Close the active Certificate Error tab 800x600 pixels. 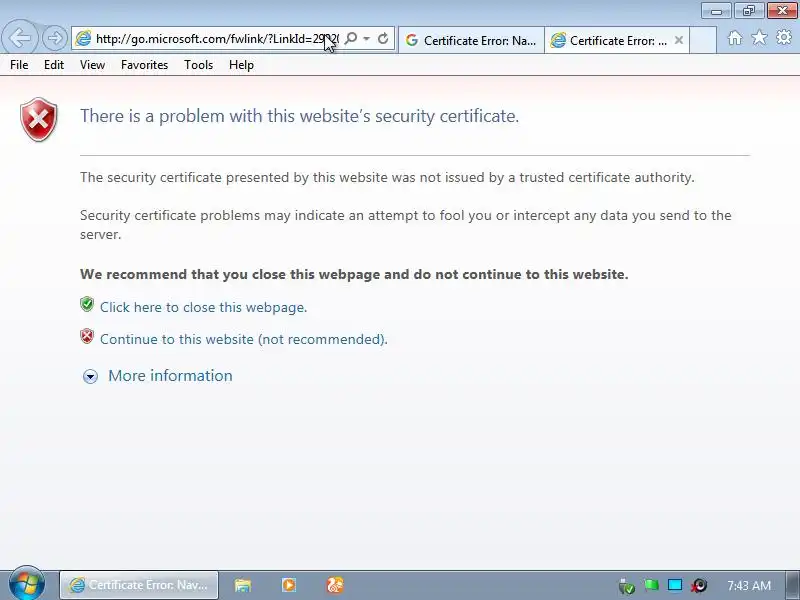pyautogui.click(x=679, y=40)
